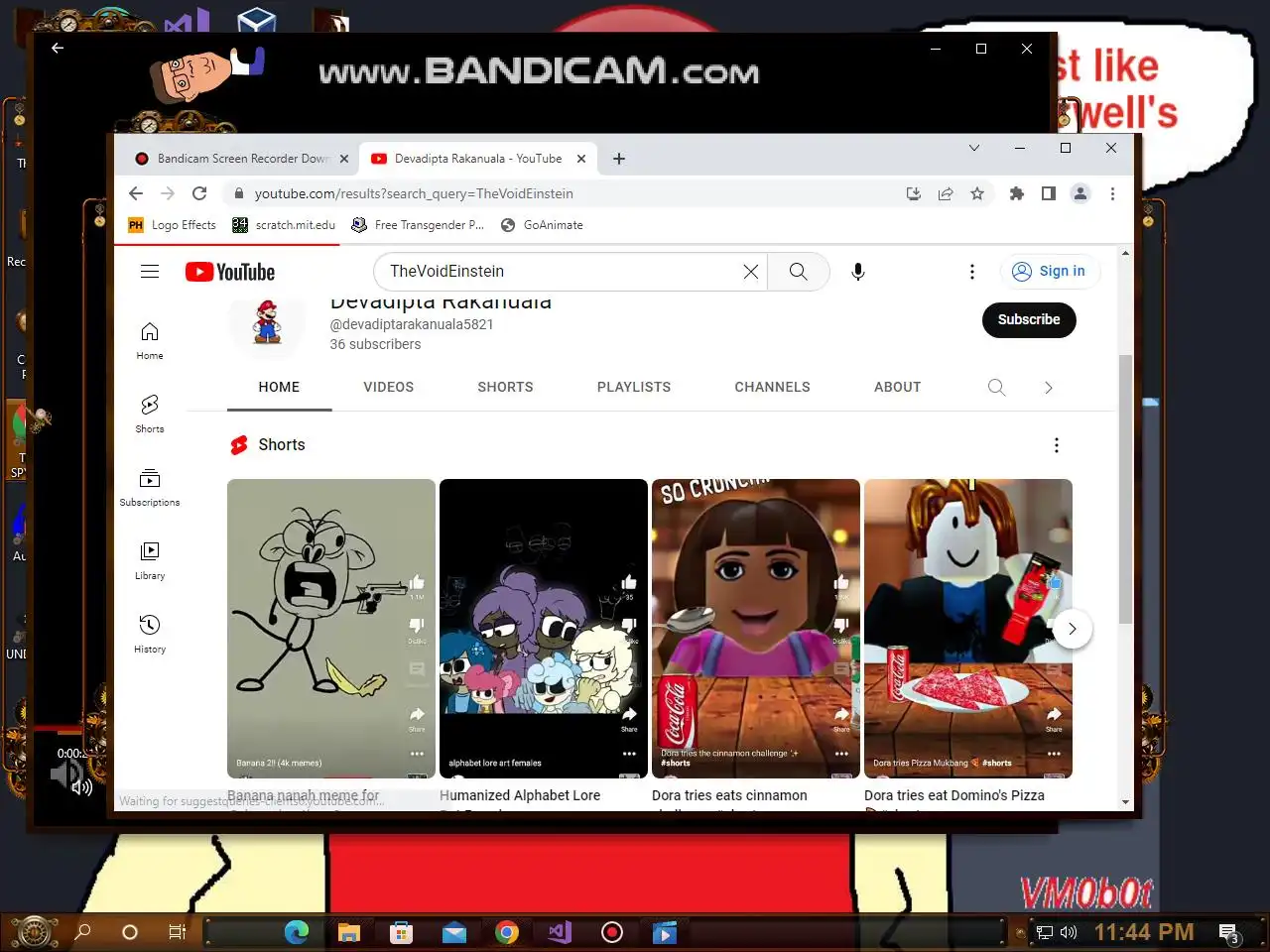Open Chrome three-dot menu
Screen dimensions: 1270x952
(x=1112, y=193)
